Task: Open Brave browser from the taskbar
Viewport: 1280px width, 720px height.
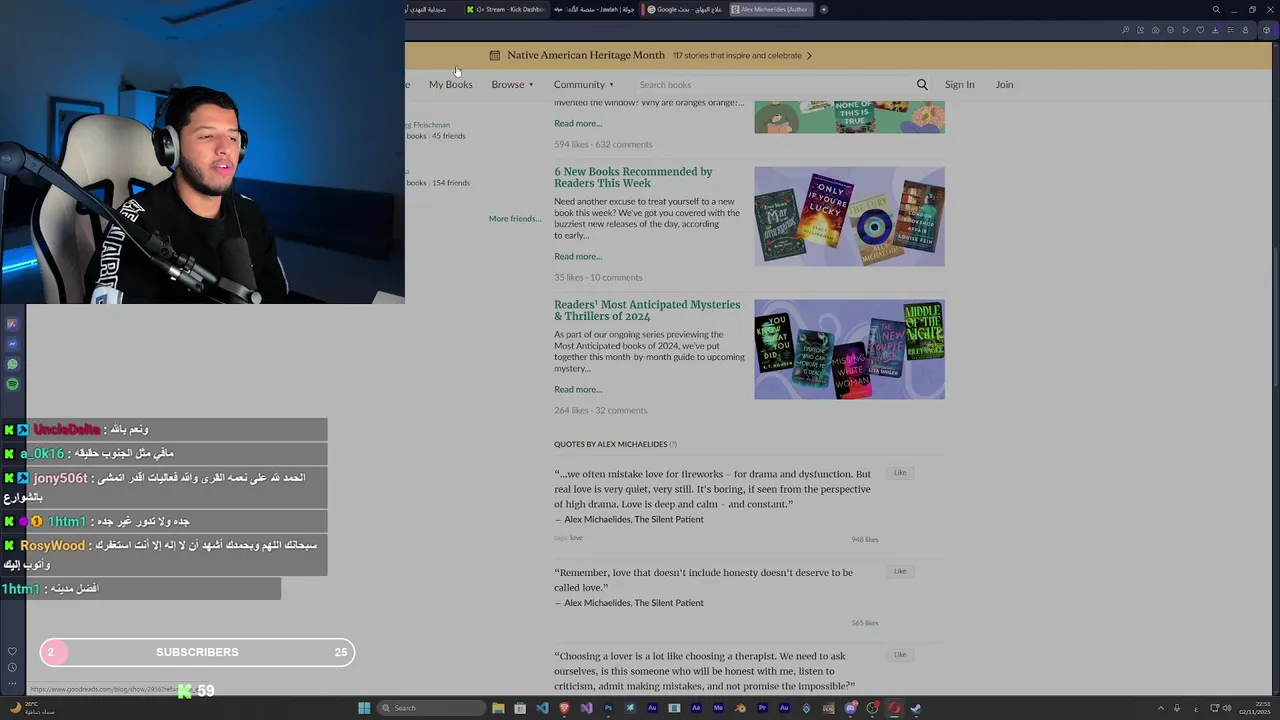Action: coord(564,708)
